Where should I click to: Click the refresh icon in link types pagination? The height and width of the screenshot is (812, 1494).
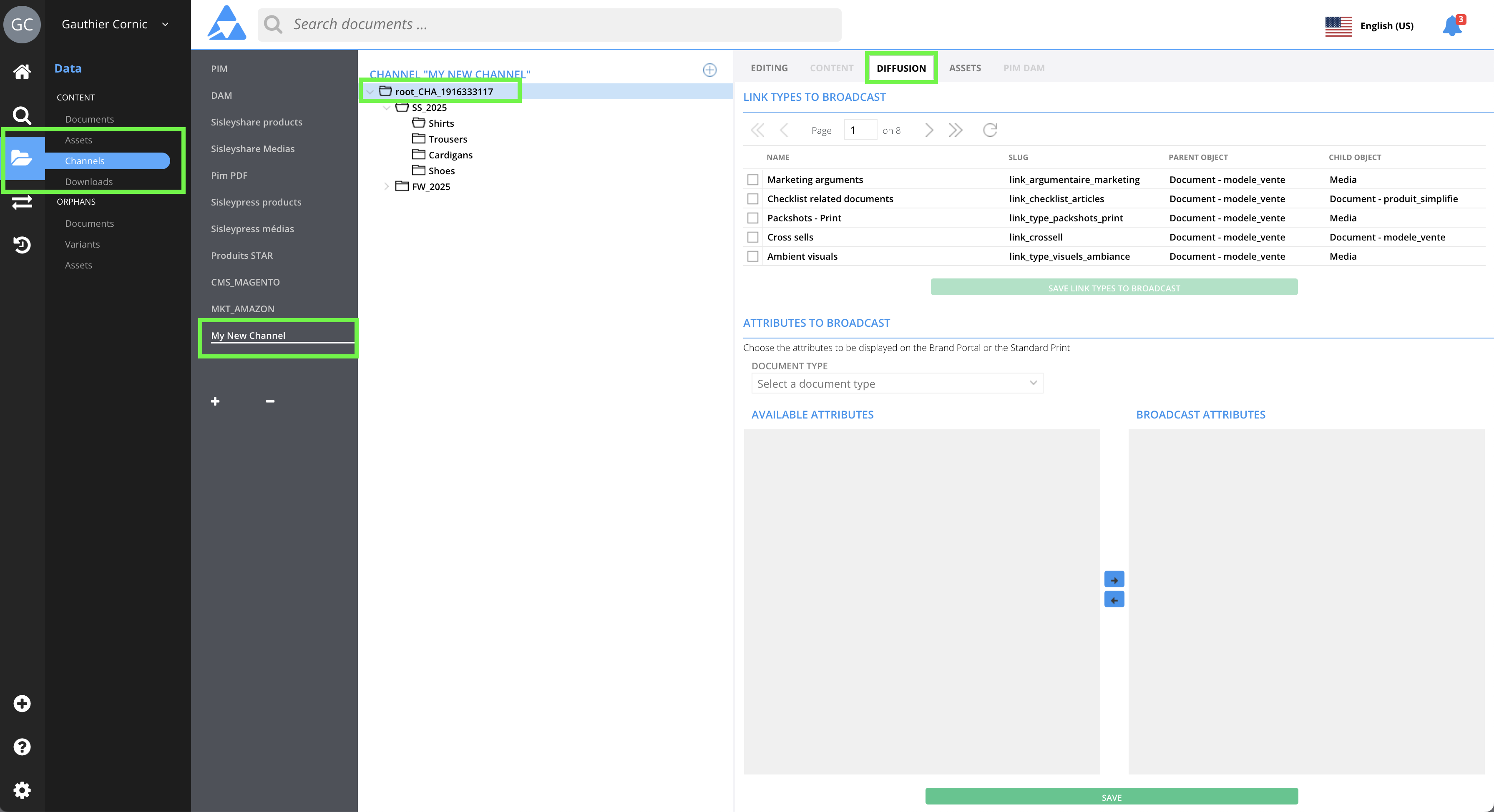tap(989, 130)
